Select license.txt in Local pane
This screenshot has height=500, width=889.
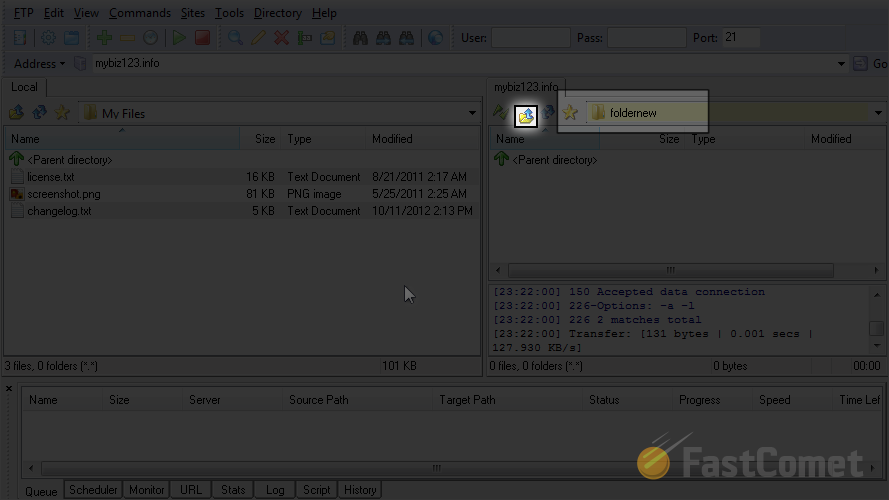click(243, 177)
